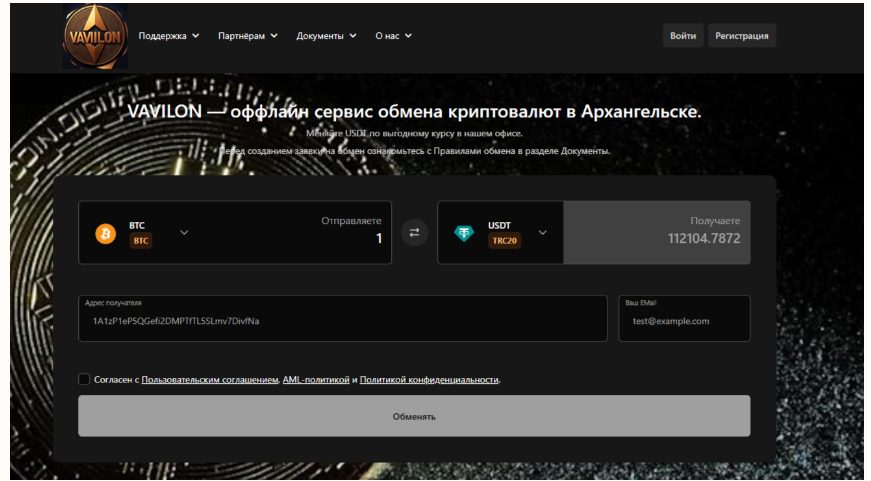Click the Войти button

pos(683,36)
